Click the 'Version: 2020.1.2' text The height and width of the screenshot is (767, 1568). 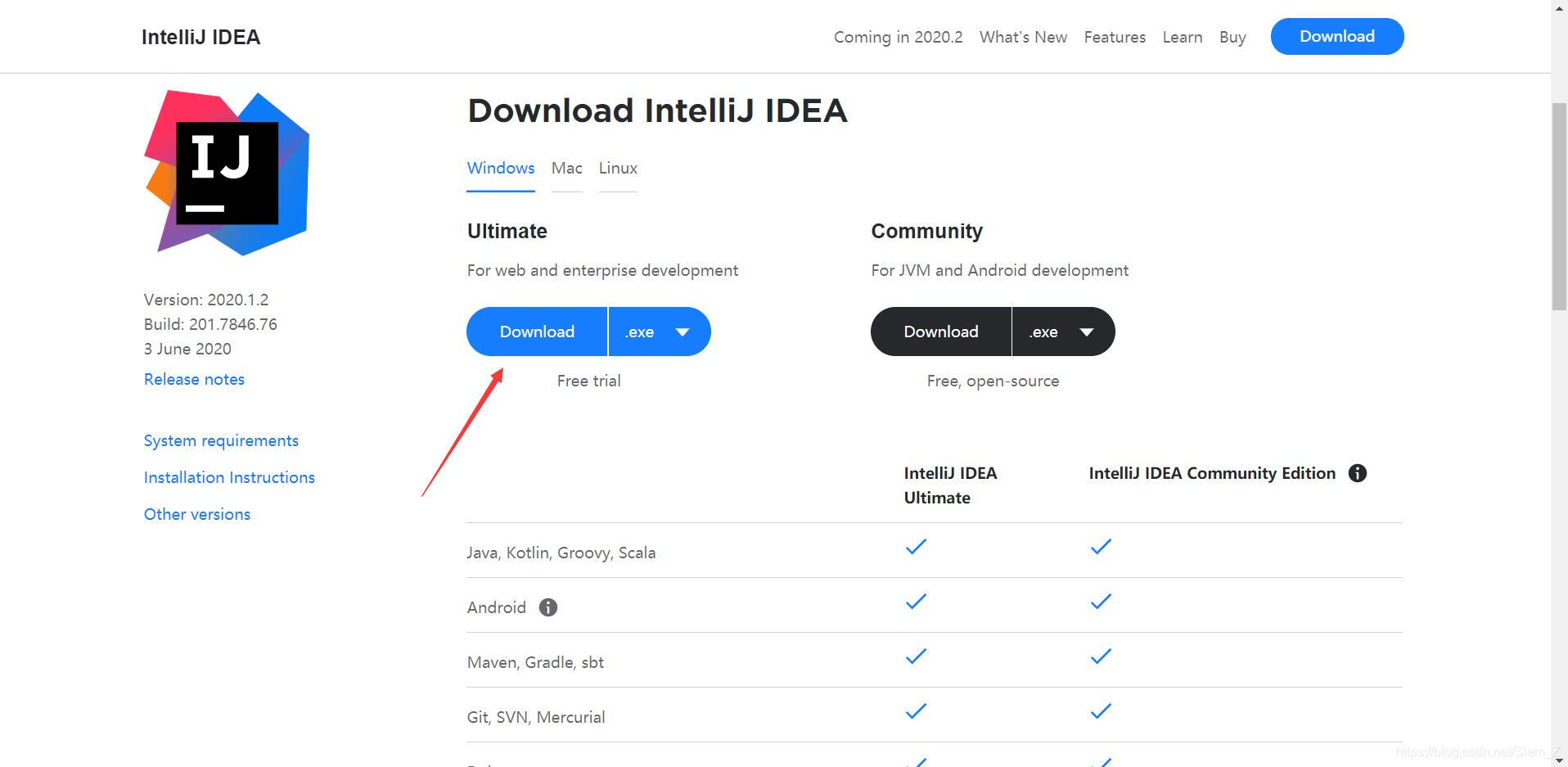coord(206,300)
